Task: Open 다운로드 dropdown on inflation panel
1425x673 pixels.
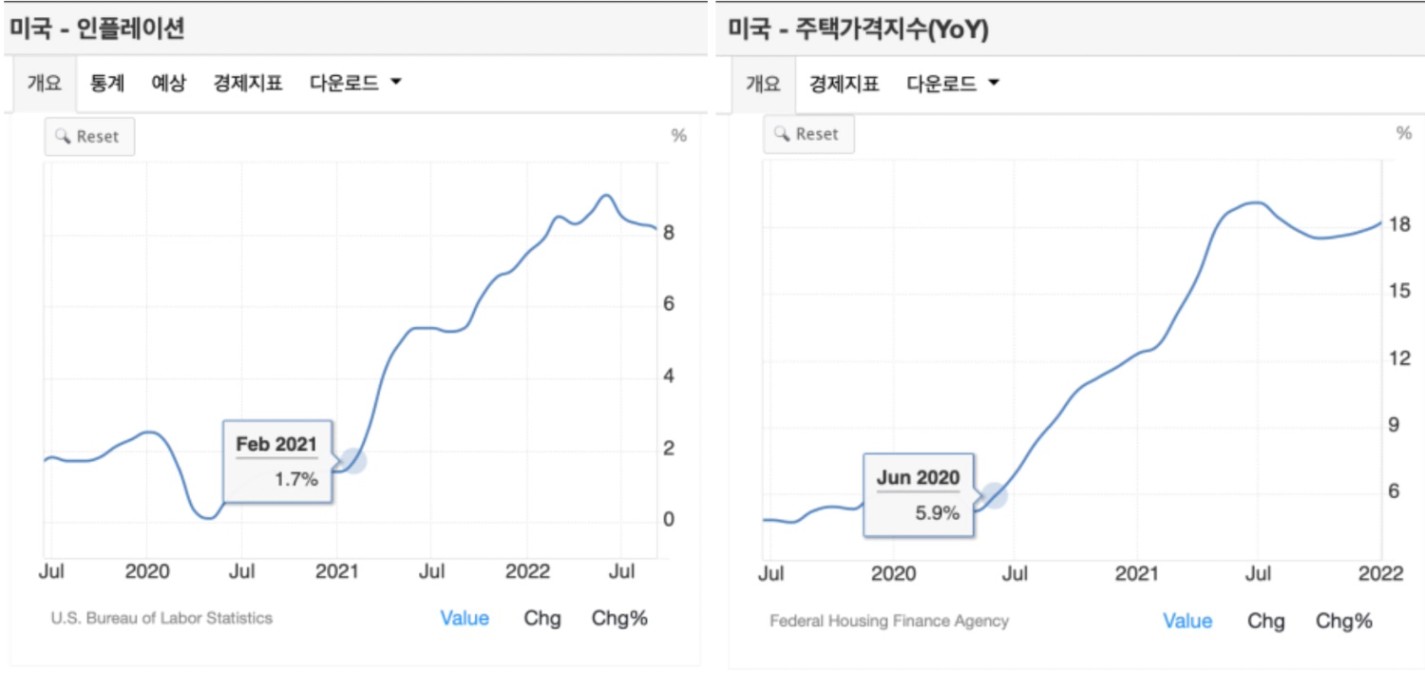Action: pos(355,83)
